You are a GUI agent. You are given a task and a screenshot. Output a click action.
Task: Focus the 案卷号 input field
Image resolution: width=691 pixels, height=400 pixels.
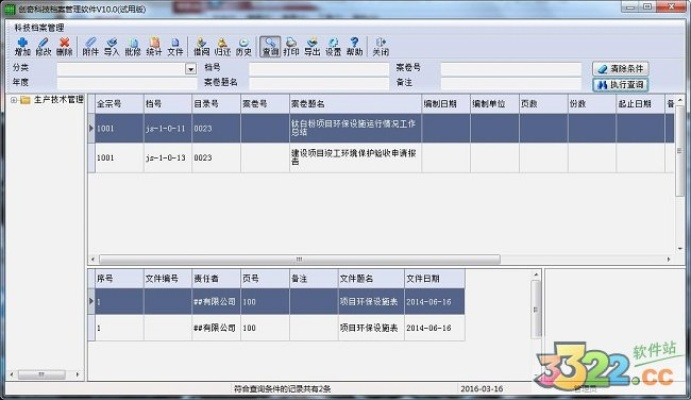coord(511,69)
